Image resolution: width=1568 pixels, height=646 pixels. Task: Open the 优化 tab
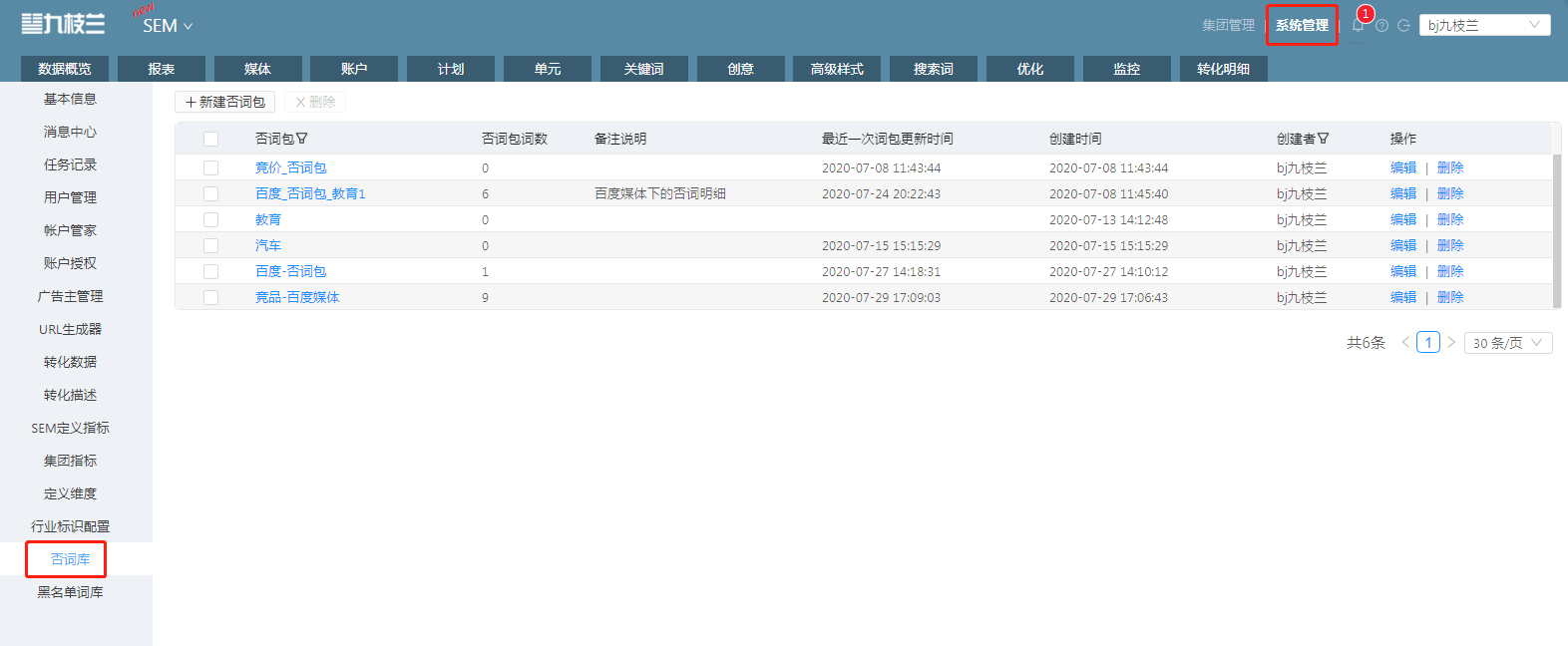coord(1030,69)
